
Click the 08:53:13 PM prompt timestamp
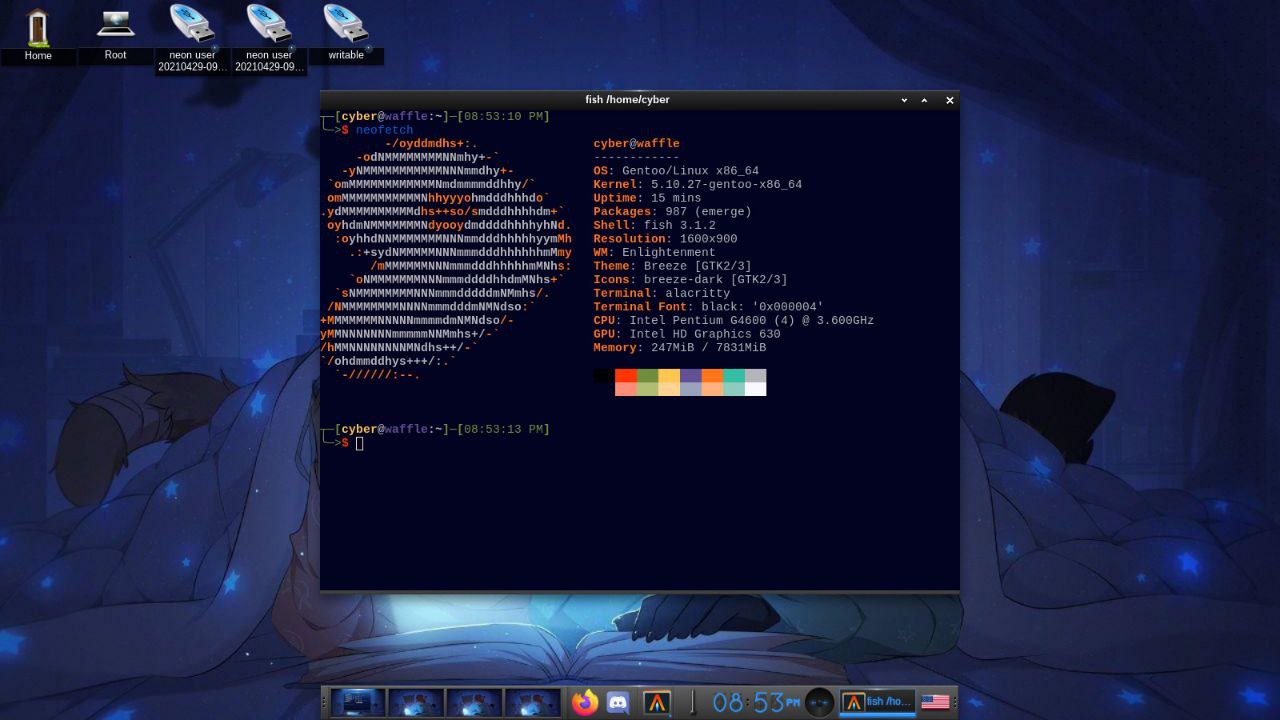(x=506, y=430)
